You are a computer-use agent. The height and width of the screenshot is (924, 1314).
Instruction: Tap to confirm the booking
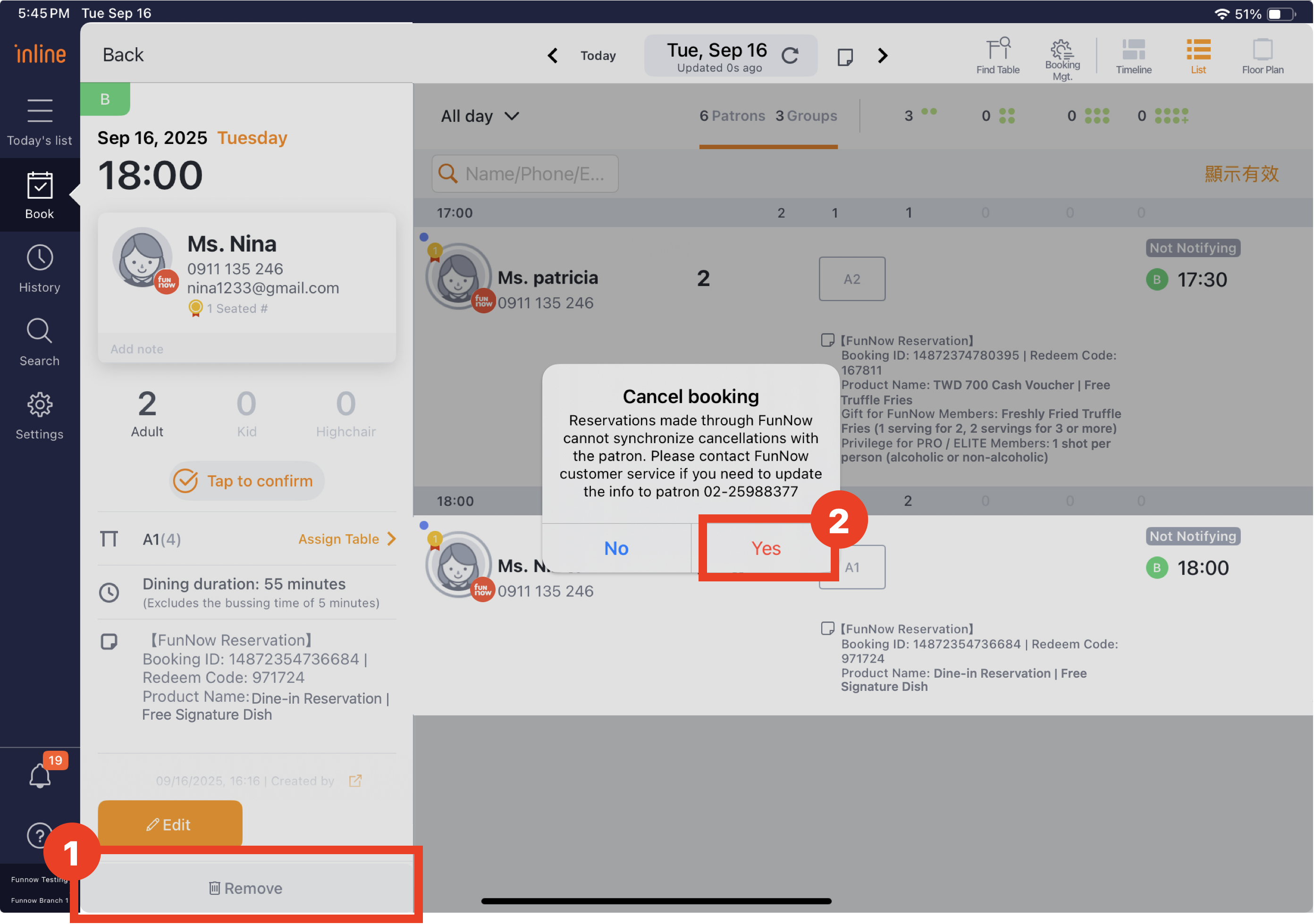(247, 480)
